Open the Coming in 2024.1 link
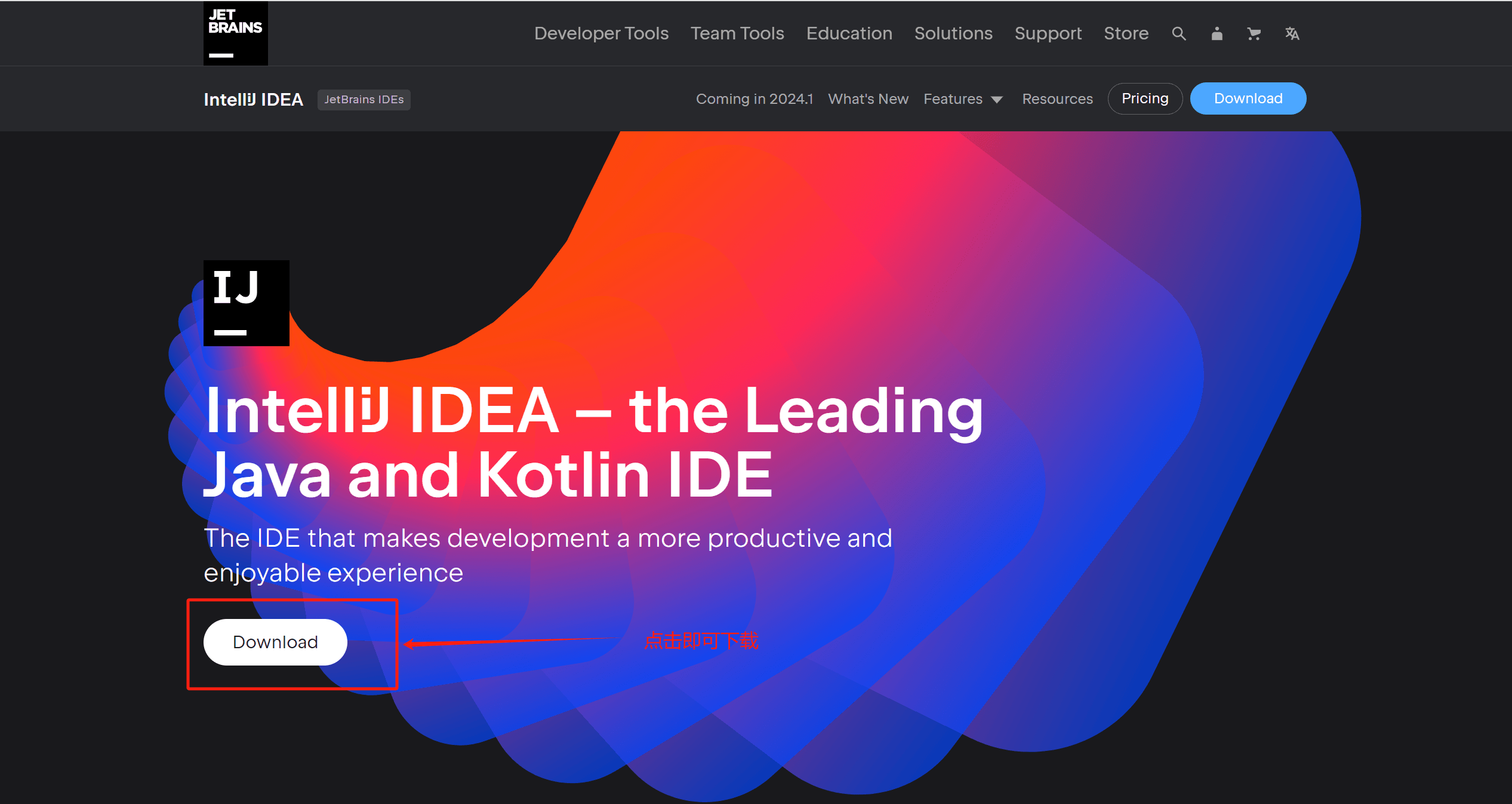 [x=755, y=99]
